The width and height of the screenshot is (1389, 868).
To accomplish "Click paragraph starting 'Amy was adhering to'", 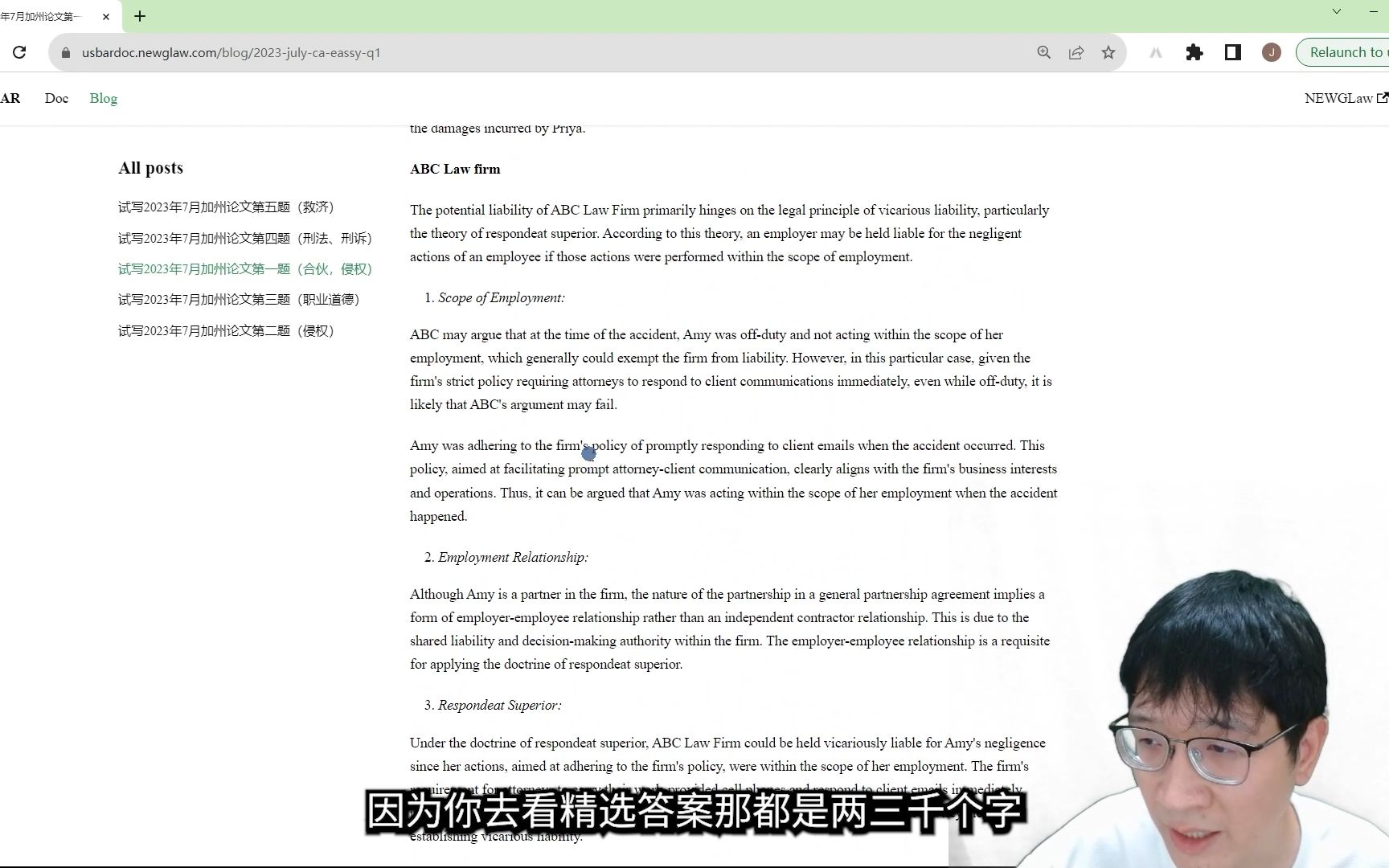I will [x=734, y=481].
